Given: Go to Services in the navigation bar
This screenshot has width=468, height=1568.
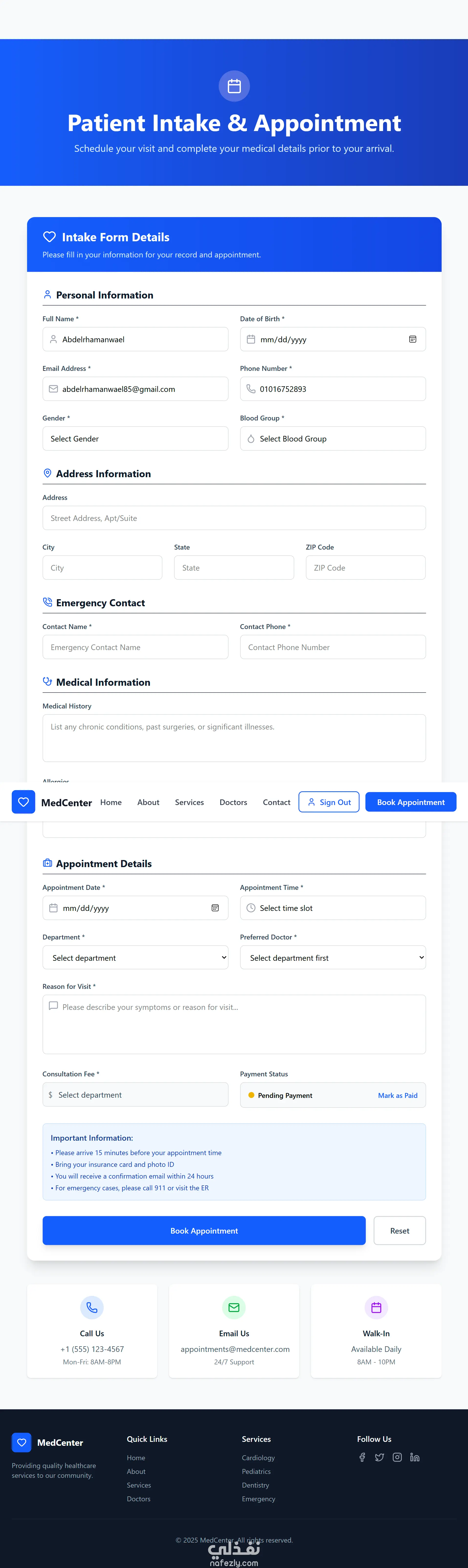Looking at the screenshot, I should point(189,802).
